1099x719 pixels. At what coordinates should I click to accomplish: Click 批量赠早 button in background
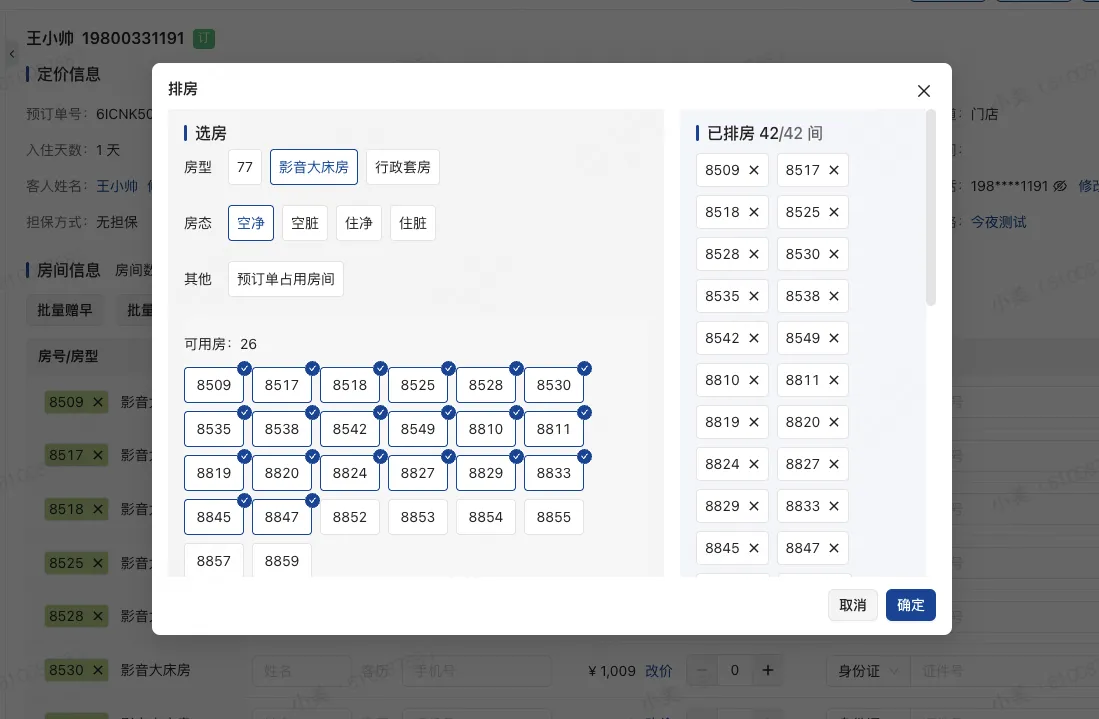(65, 310)
